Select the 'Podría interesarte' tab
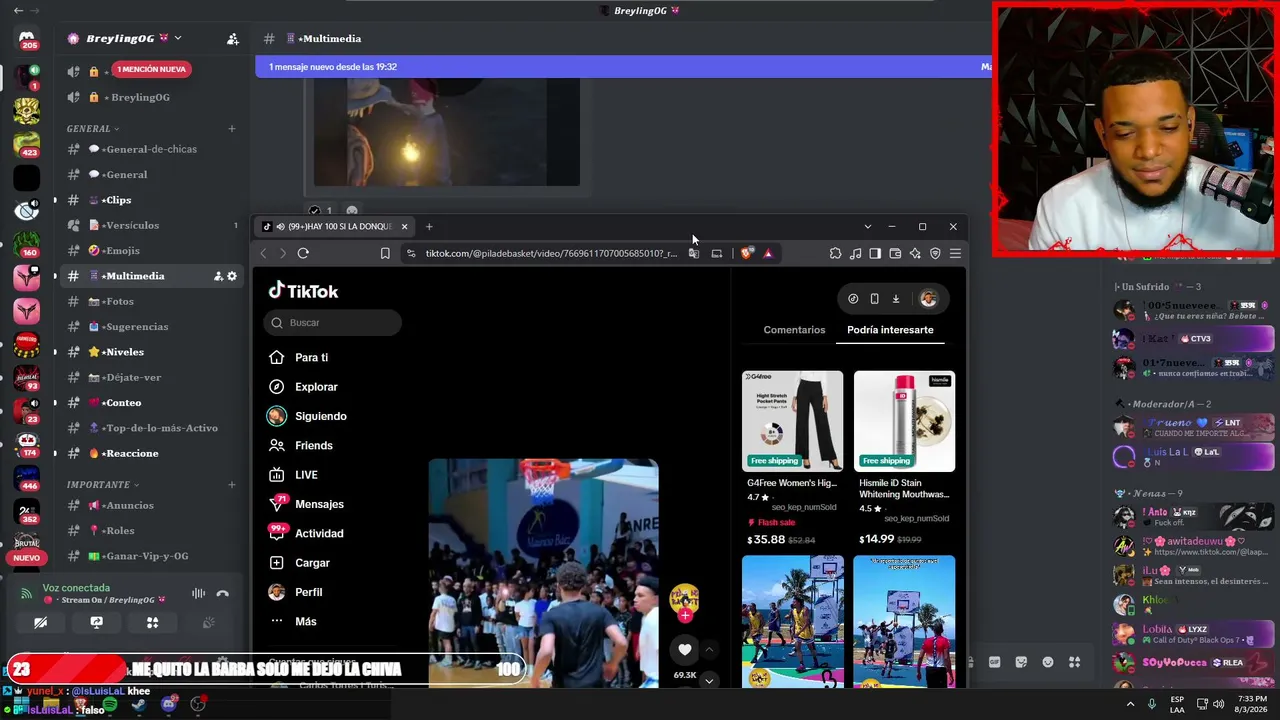 pyautogui.click(x=890, y=330)
